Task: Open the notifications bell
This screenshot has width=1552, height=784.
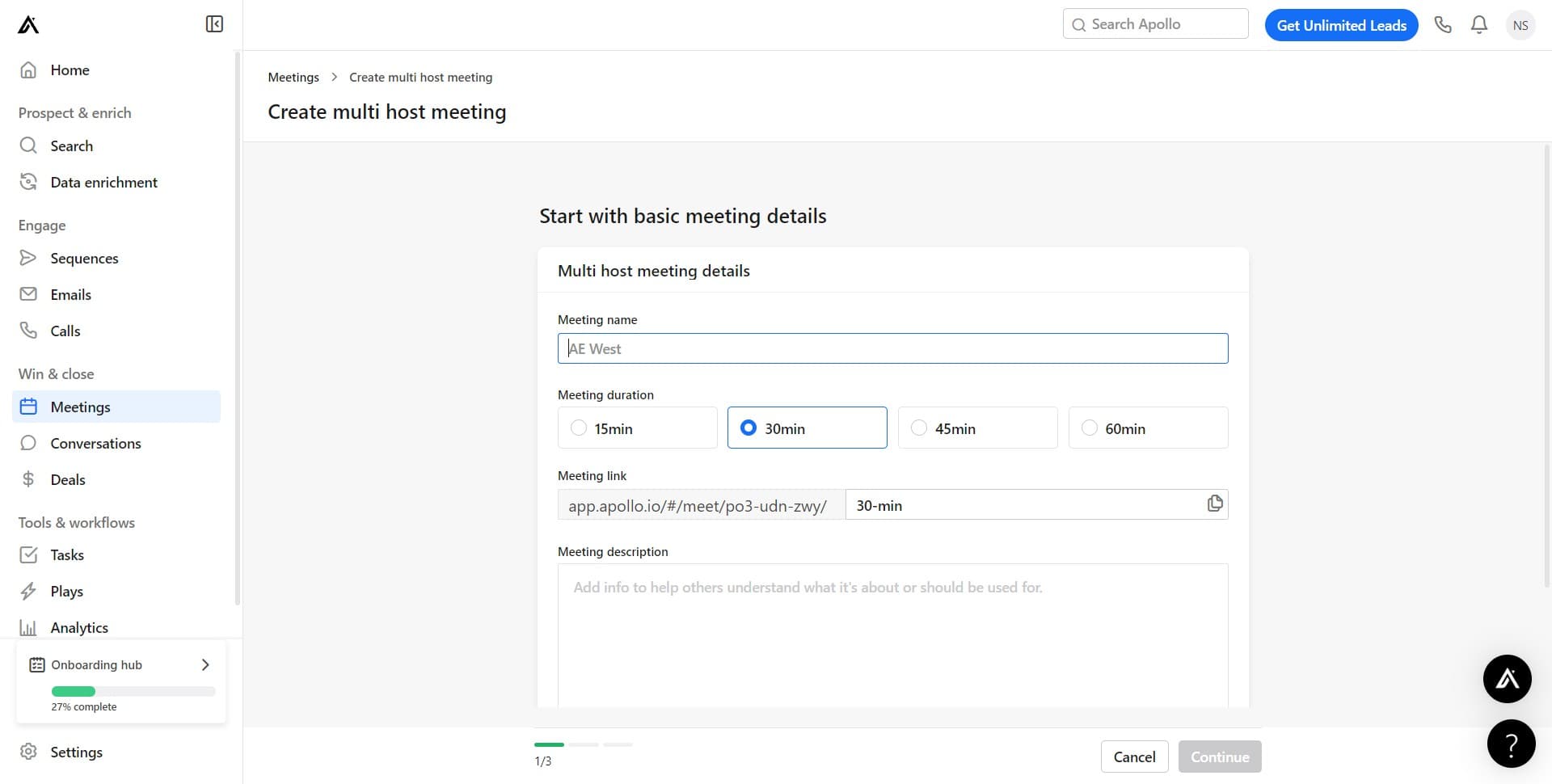Action: [x=1478, y=24]
